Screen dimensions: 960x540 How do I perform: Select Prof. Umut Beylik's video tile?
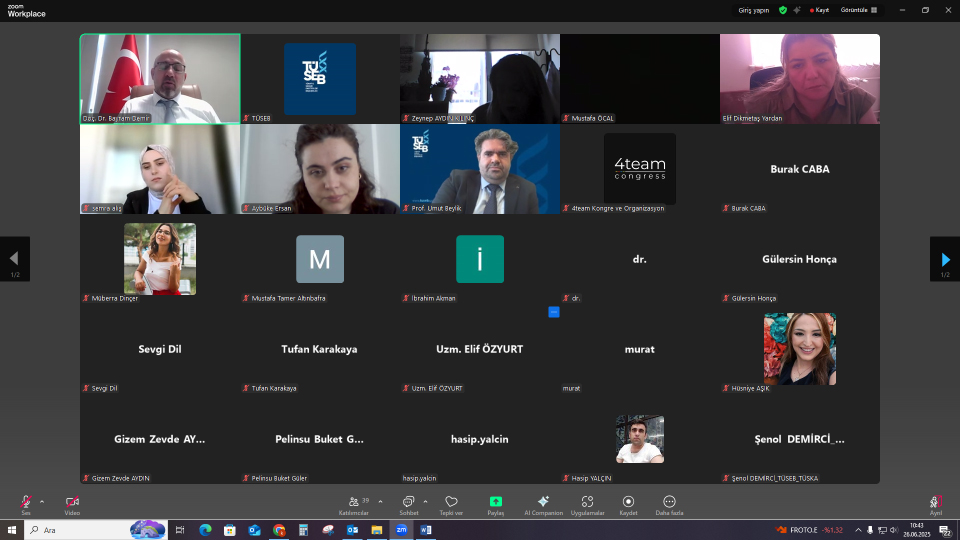480,168
